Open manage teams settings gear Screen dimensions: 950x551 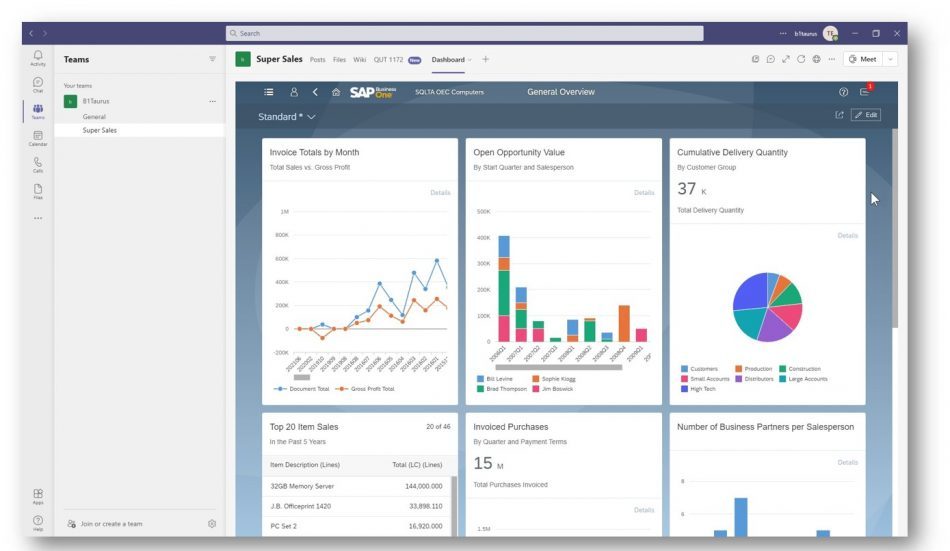coord(211,524)
